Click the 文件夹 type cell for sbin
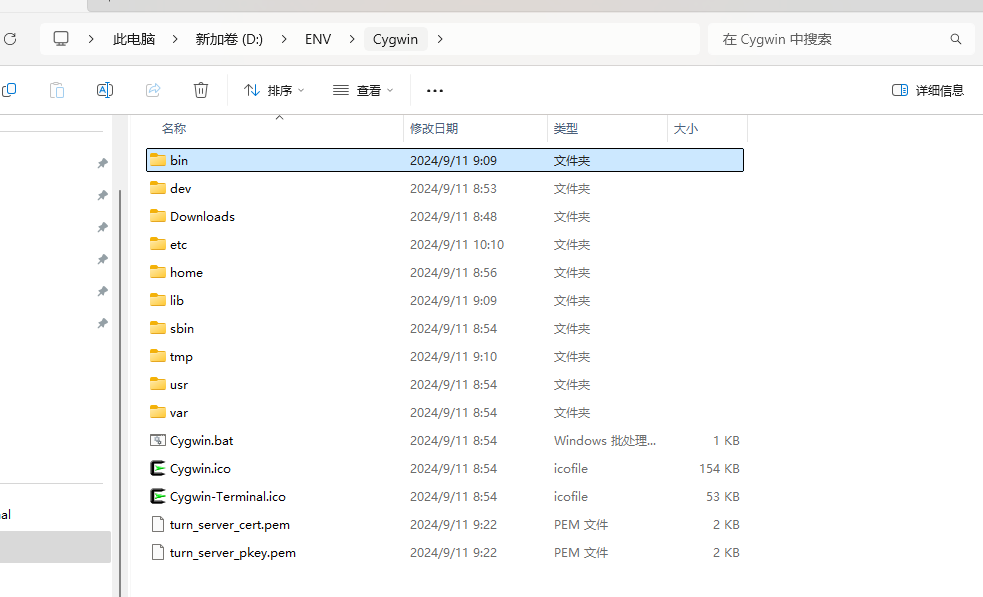The image size is (983, 597). pos(572,328)
